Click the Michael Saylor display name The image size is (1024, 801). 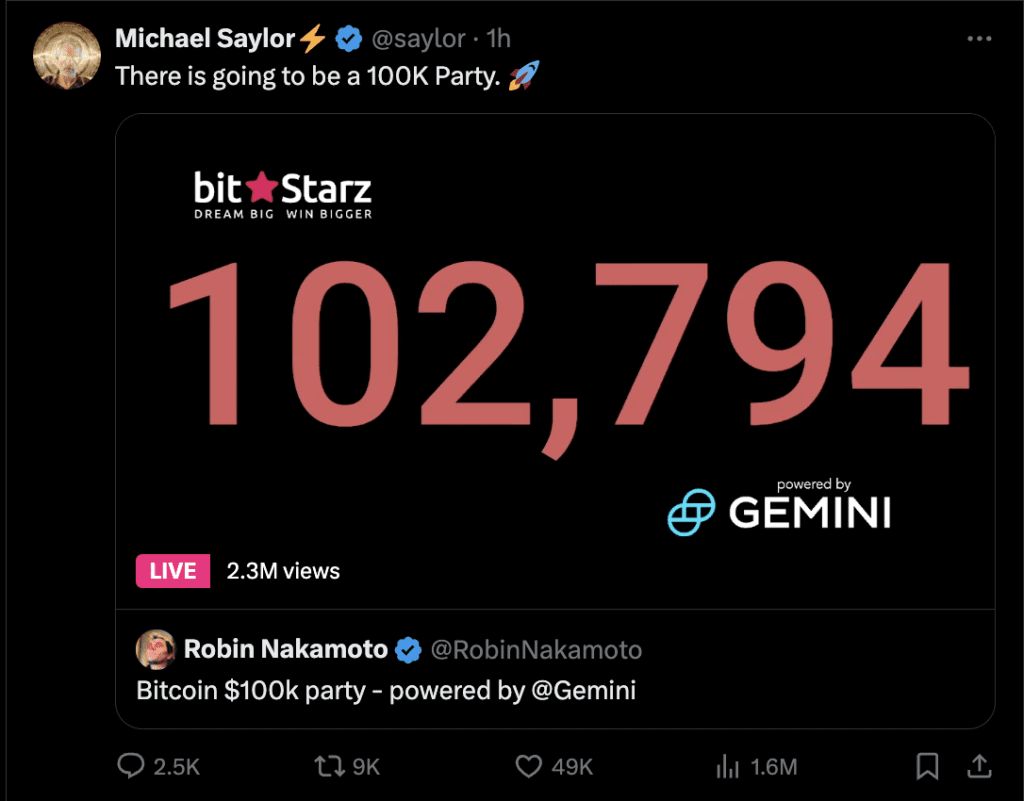click(205, 39)
